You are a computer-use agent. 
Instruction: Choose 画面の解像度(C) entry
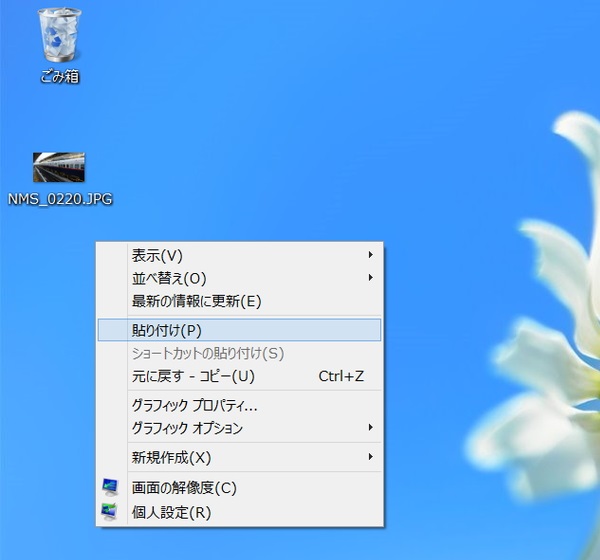click(240, 488)
